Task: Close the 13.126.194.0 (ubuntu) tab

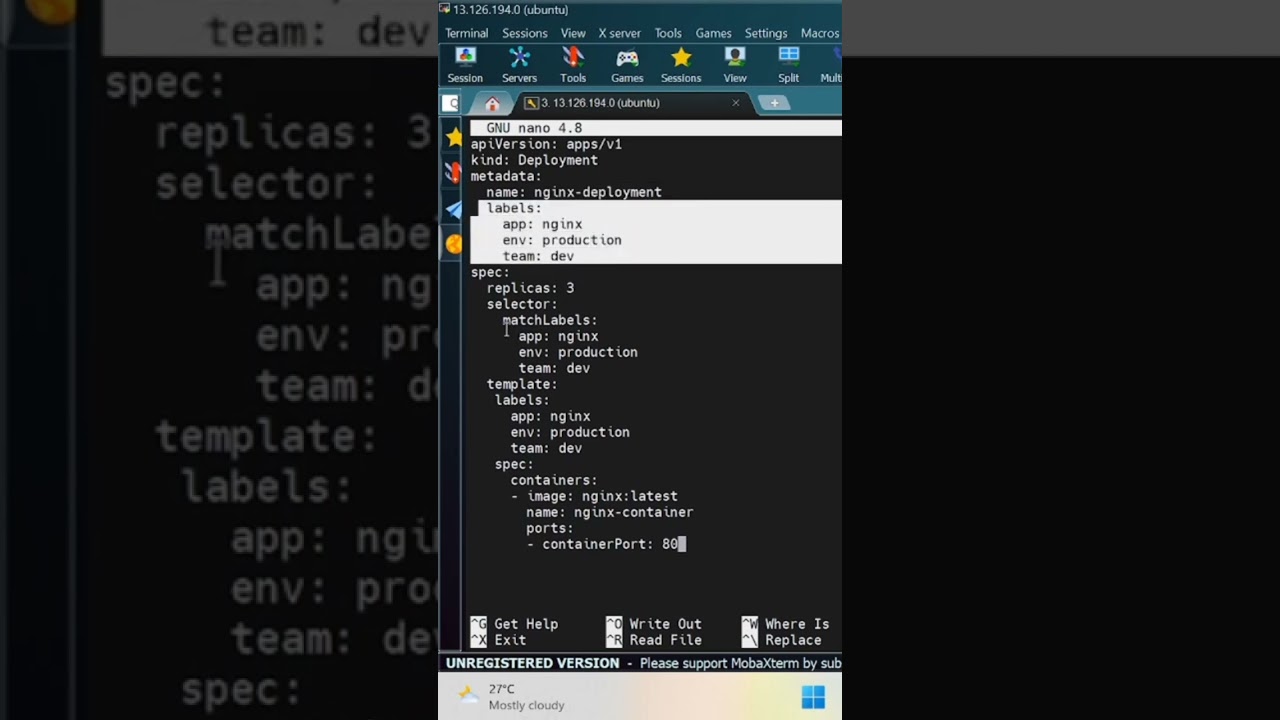Action: [736, 103]
